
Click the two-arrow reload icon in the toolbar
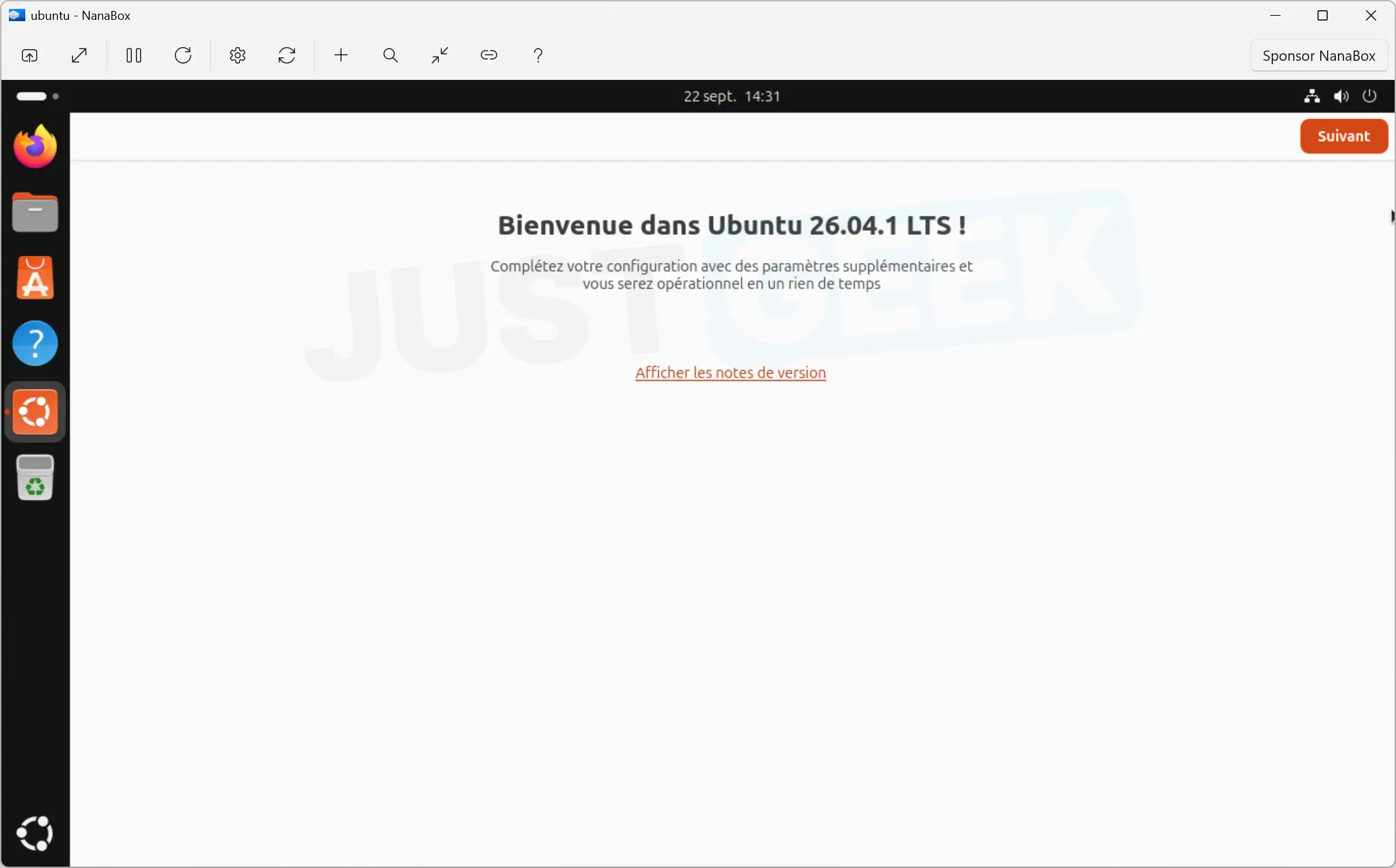pos(287,55)
